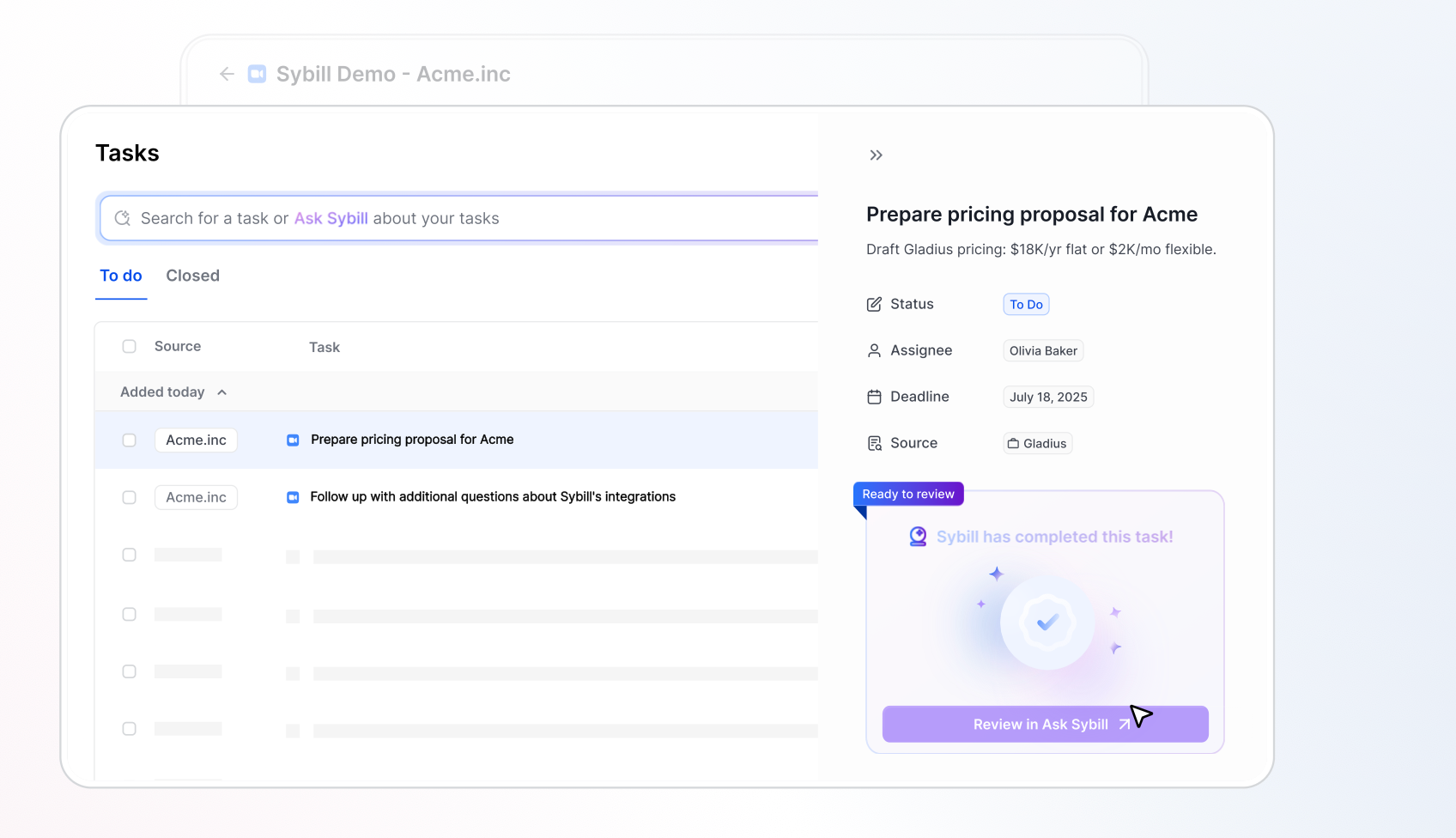Switch to the Closed tab
The width and height of the screenshot is (1456, 838).
(x=192, y=276)
